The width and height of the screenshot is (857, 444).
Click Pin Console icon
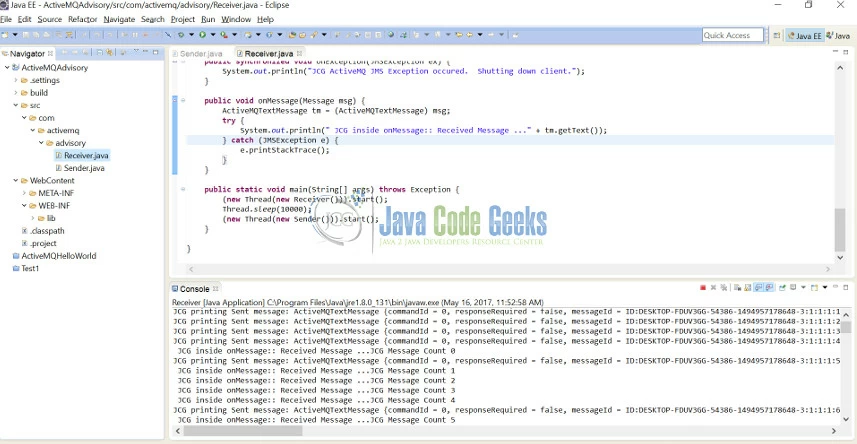click(783, 288)
